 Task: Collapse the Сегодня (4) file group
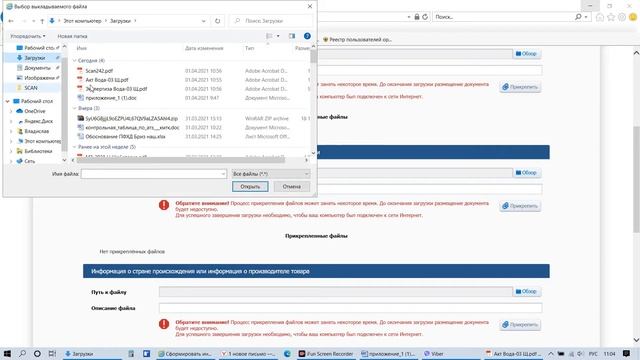tap(75, 60)
